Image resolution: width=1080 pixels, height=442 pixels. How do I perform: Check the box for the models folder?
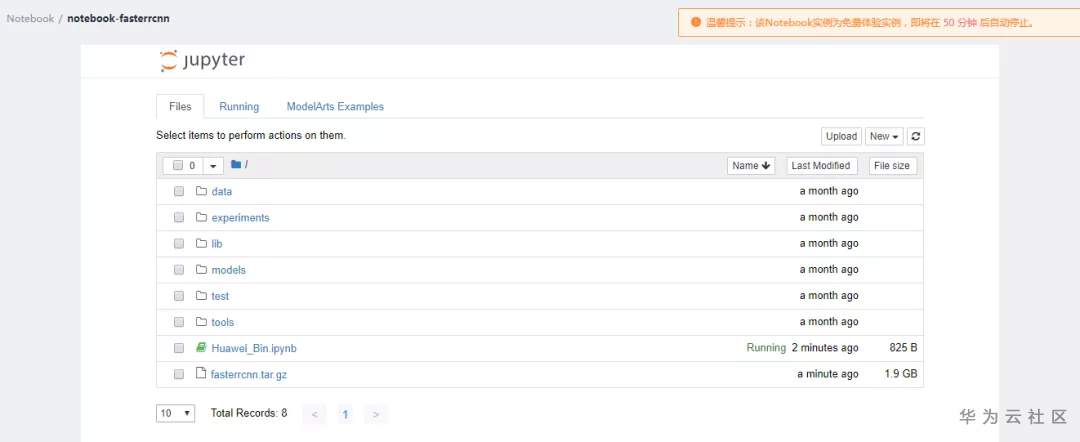179,270
